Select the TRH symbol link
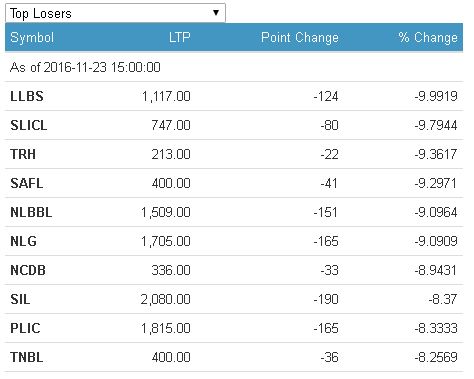Image resolution: width=474 pixels, height=379 pixels. click(x=23, y=154)
